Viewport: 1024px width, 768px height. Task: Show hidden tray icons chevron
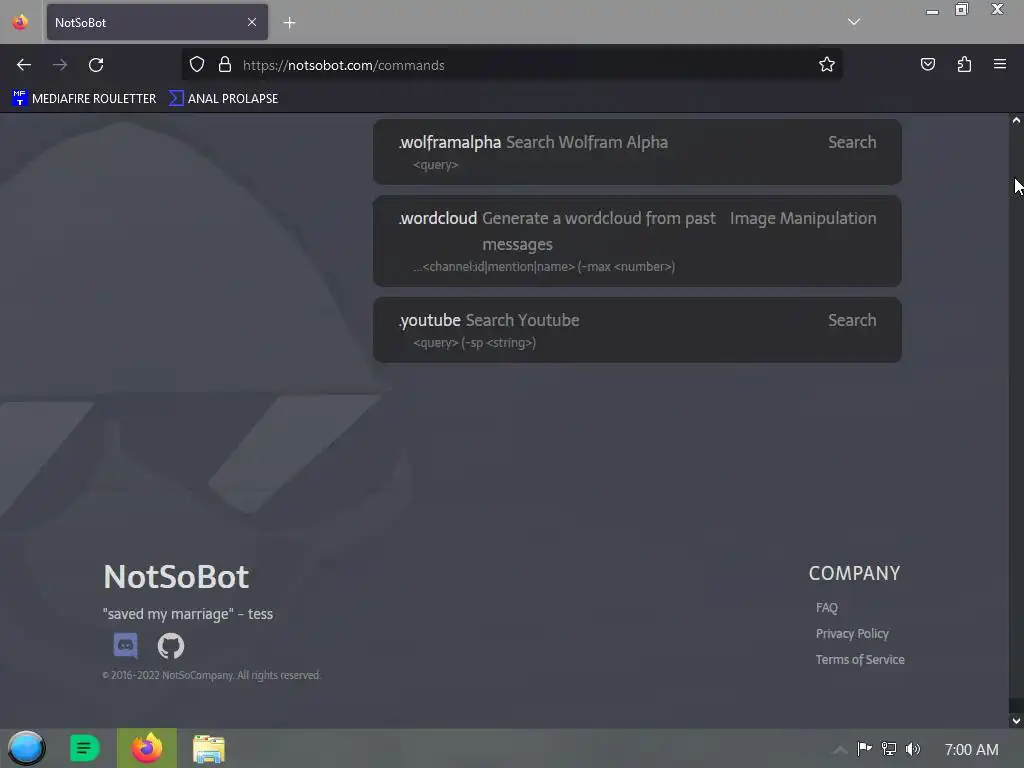pos(840,749)
